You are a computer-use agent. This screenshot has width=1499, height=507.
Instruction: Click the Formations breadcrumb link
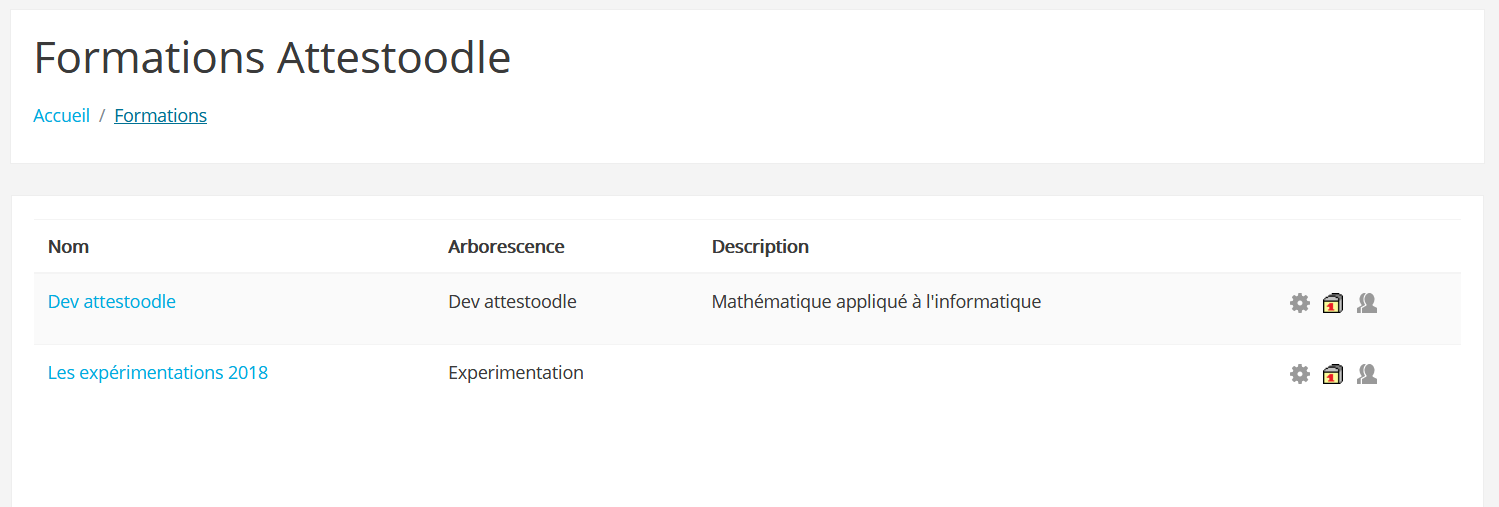[160, 115]
